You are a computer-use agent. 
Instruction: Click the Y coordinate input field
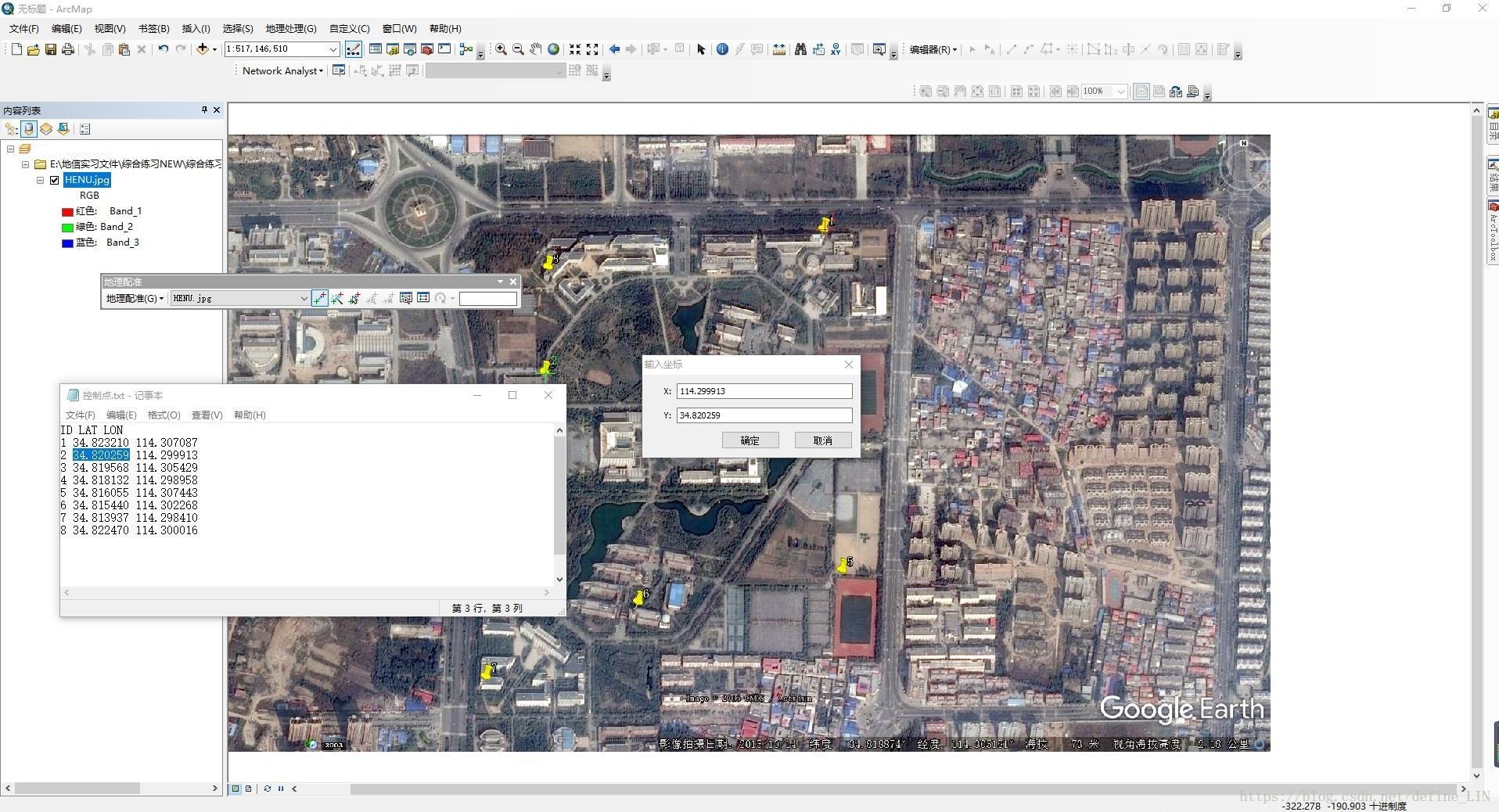coord(764,415)
